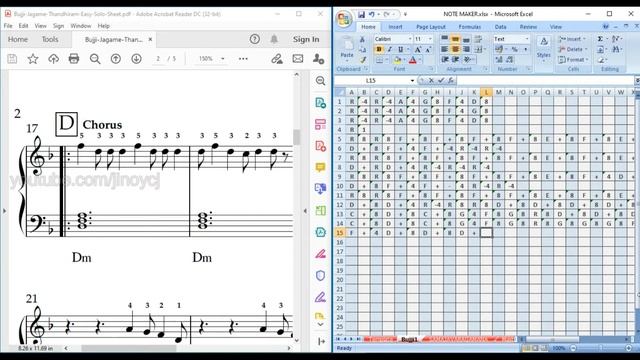Open the Export PDF tool in Acrobat sidebar
The height and width of the screenshot is (360, 640).
(x=320, y=102)
